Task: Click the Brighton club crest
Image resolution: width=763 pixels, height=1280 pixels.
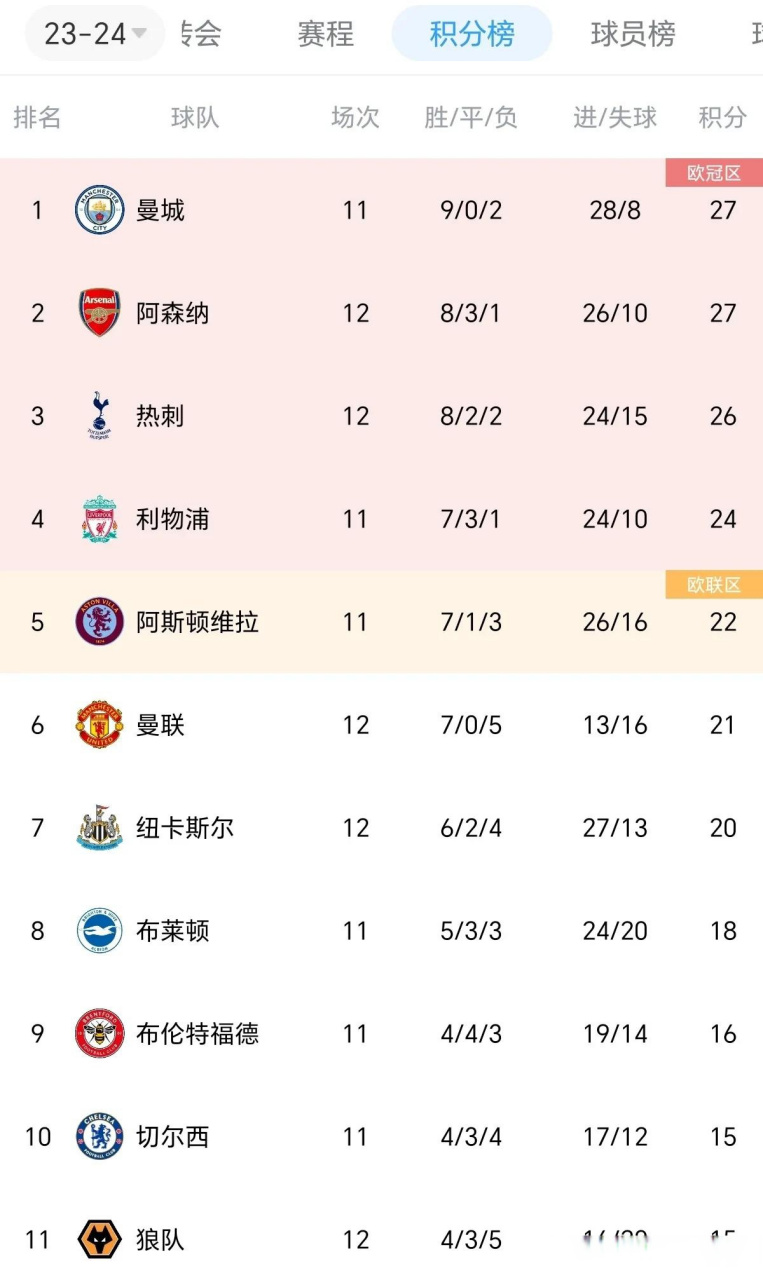Action: coord(100,931)
